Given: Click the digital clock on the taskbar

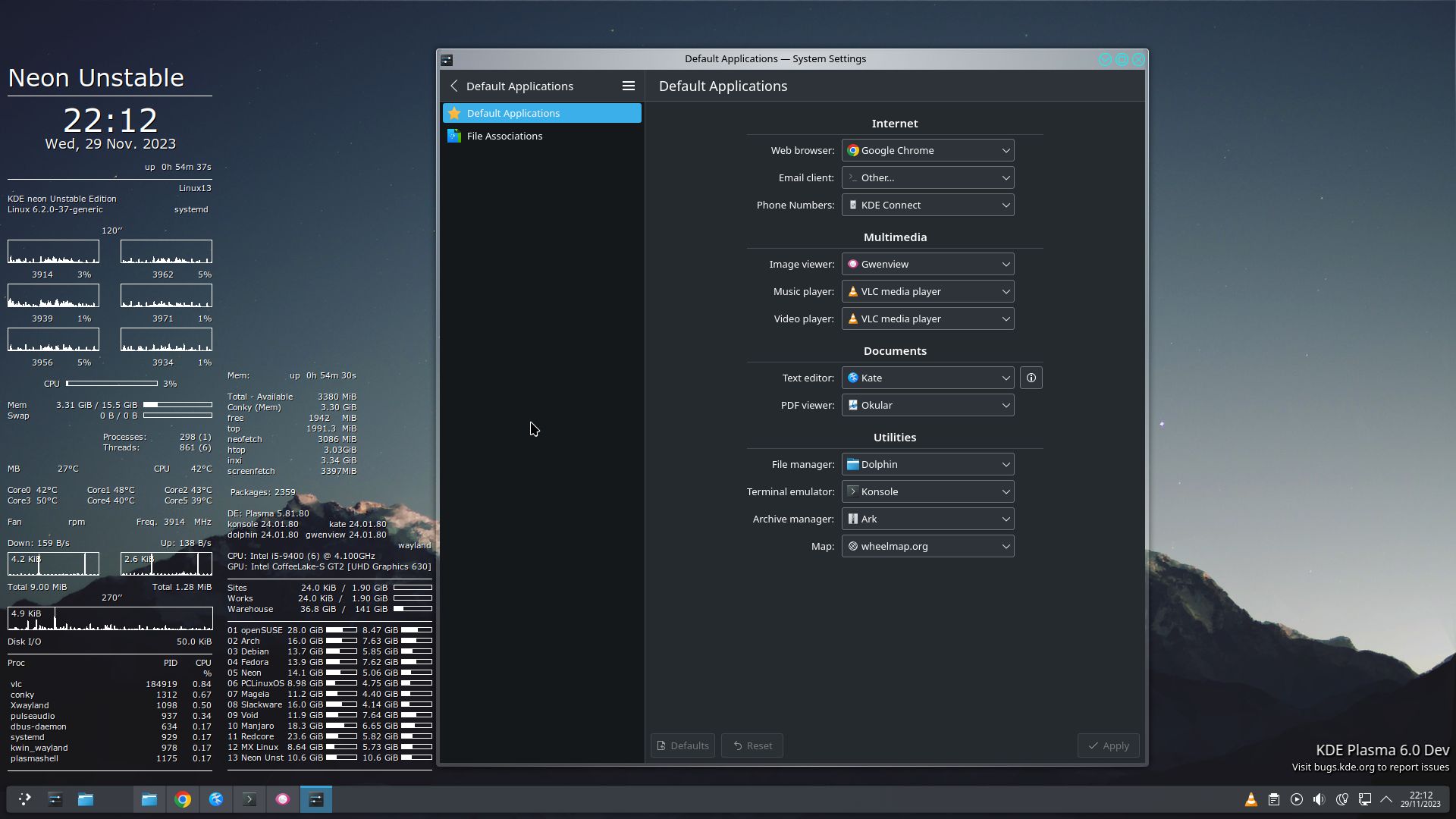Looking at the screenshot, I should pyautogui.click(x=1420, y=799).
